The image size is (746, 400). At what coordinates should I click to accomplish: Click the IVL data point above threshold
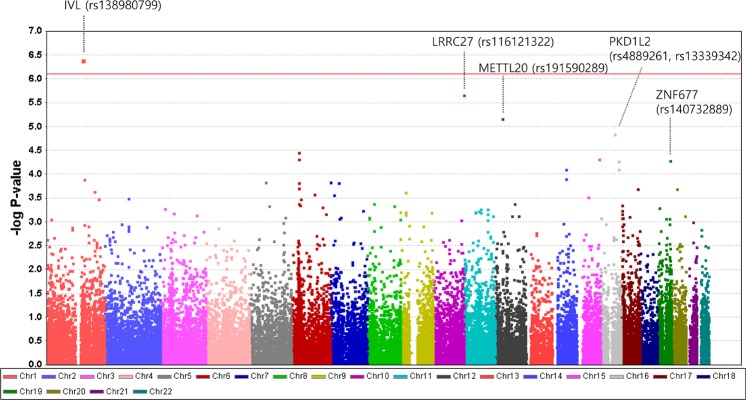(x=84, y=61)
